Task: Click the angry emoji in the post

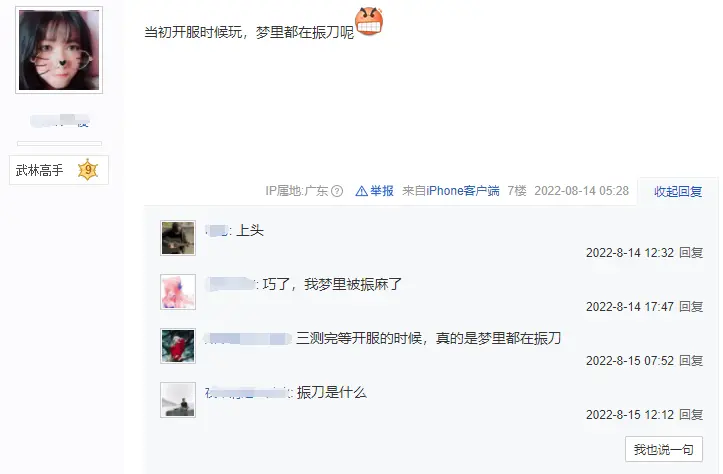Action: point(369,21)
